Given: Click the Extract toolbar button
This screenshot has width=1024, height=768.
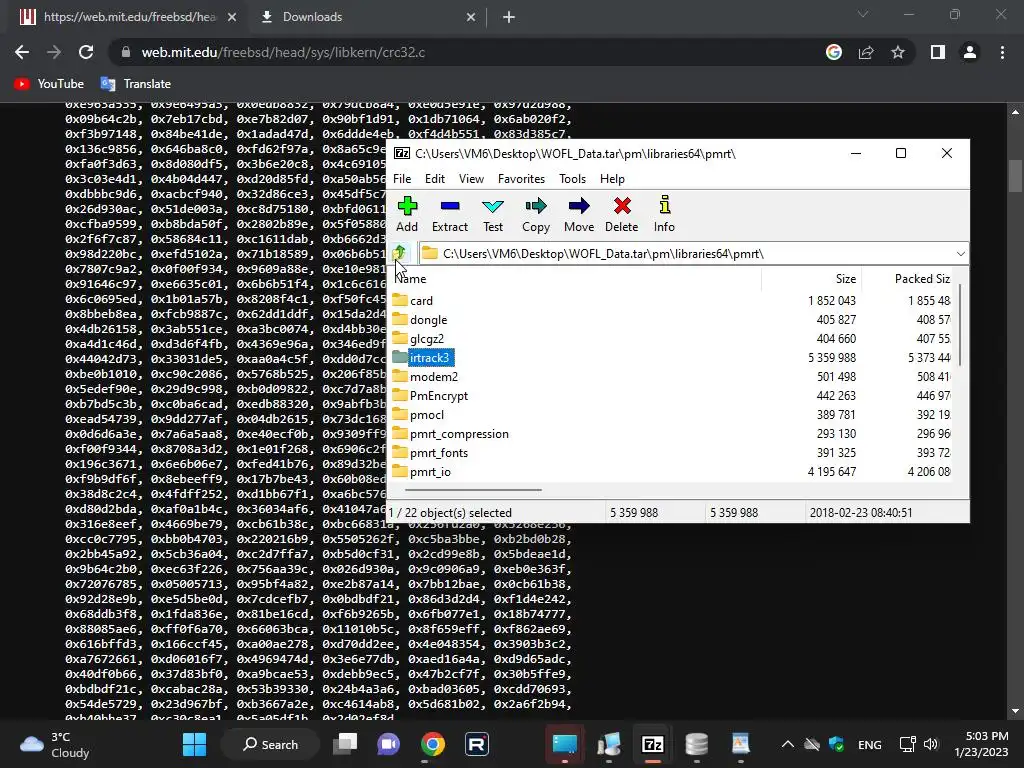Looking at the screenshot, I should (x=449, y=214).
